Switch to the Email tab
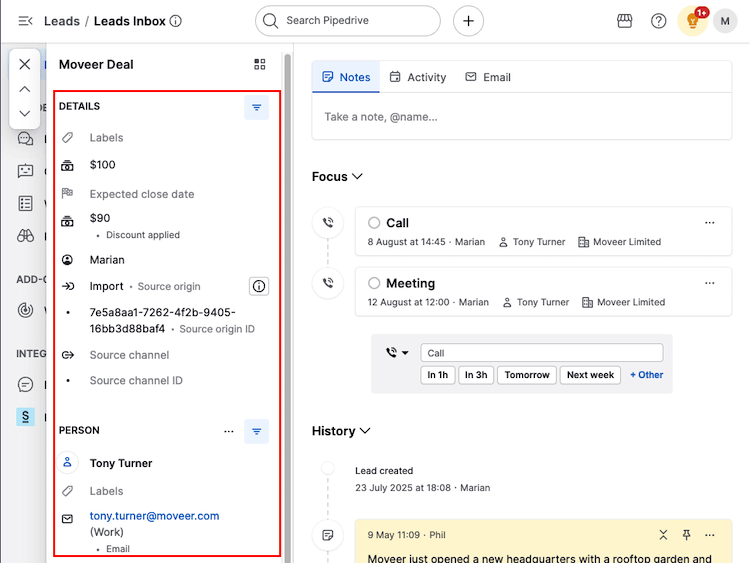The height and width of the screenshot is (563, 750). tap(488, 77)
